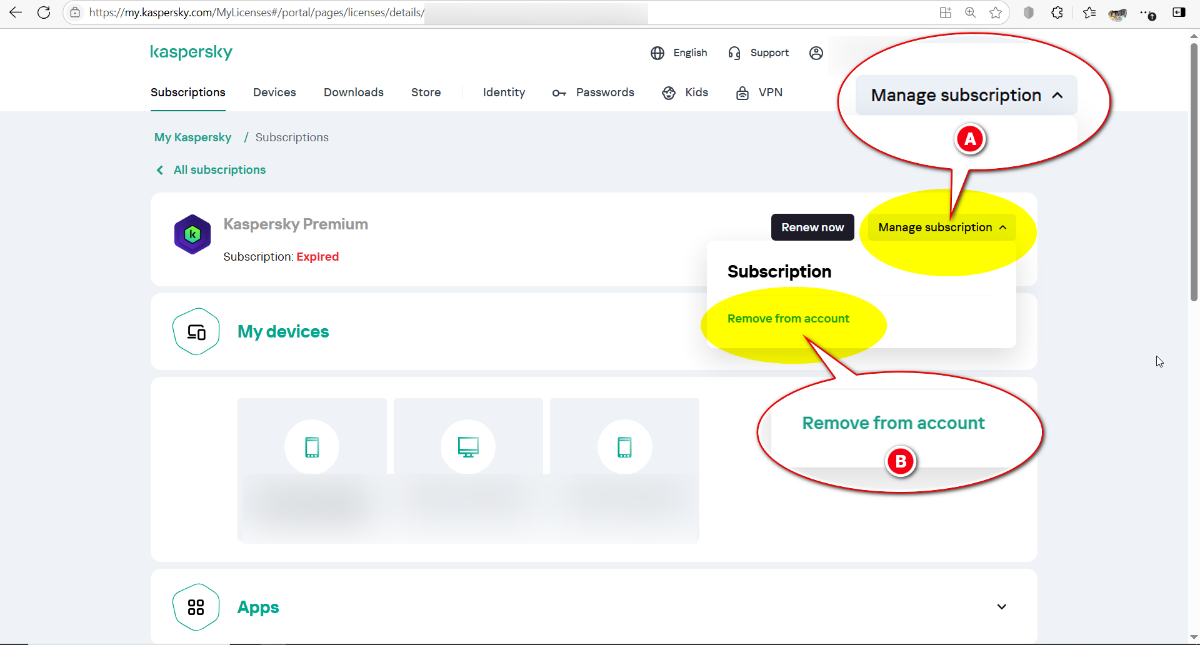1200x645 pixels.
Task: Click the Kaspersky Premium hexagon product icon
Action: click(x=193, y=235)
